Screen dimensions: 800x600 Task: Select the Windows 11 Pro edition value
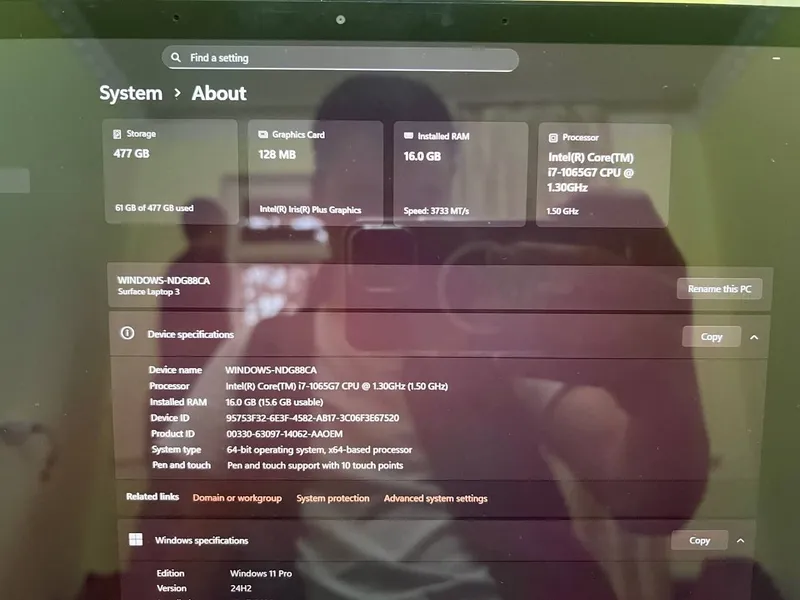tap(261, 573)
